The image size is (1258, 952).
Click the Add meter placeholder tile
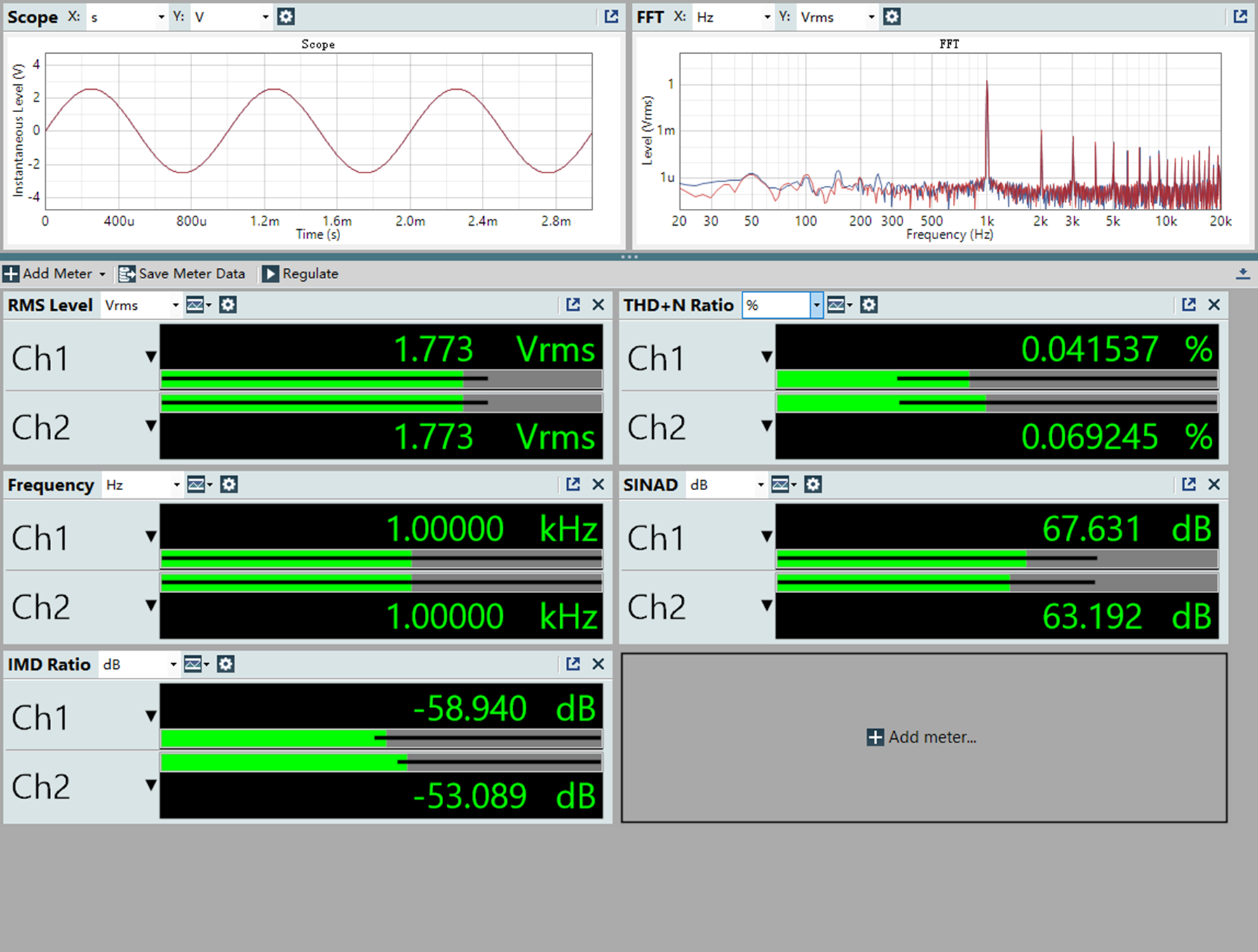pyautogui.click(x=923, y=737)
